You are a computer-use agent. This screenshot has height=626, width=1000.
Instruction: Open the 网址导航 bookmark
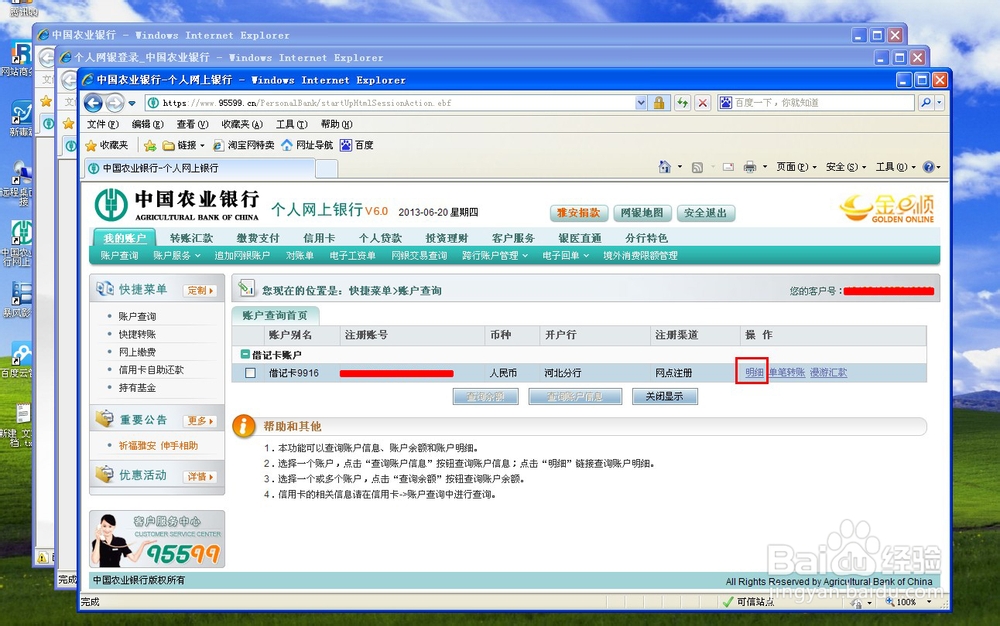[307, 145]
